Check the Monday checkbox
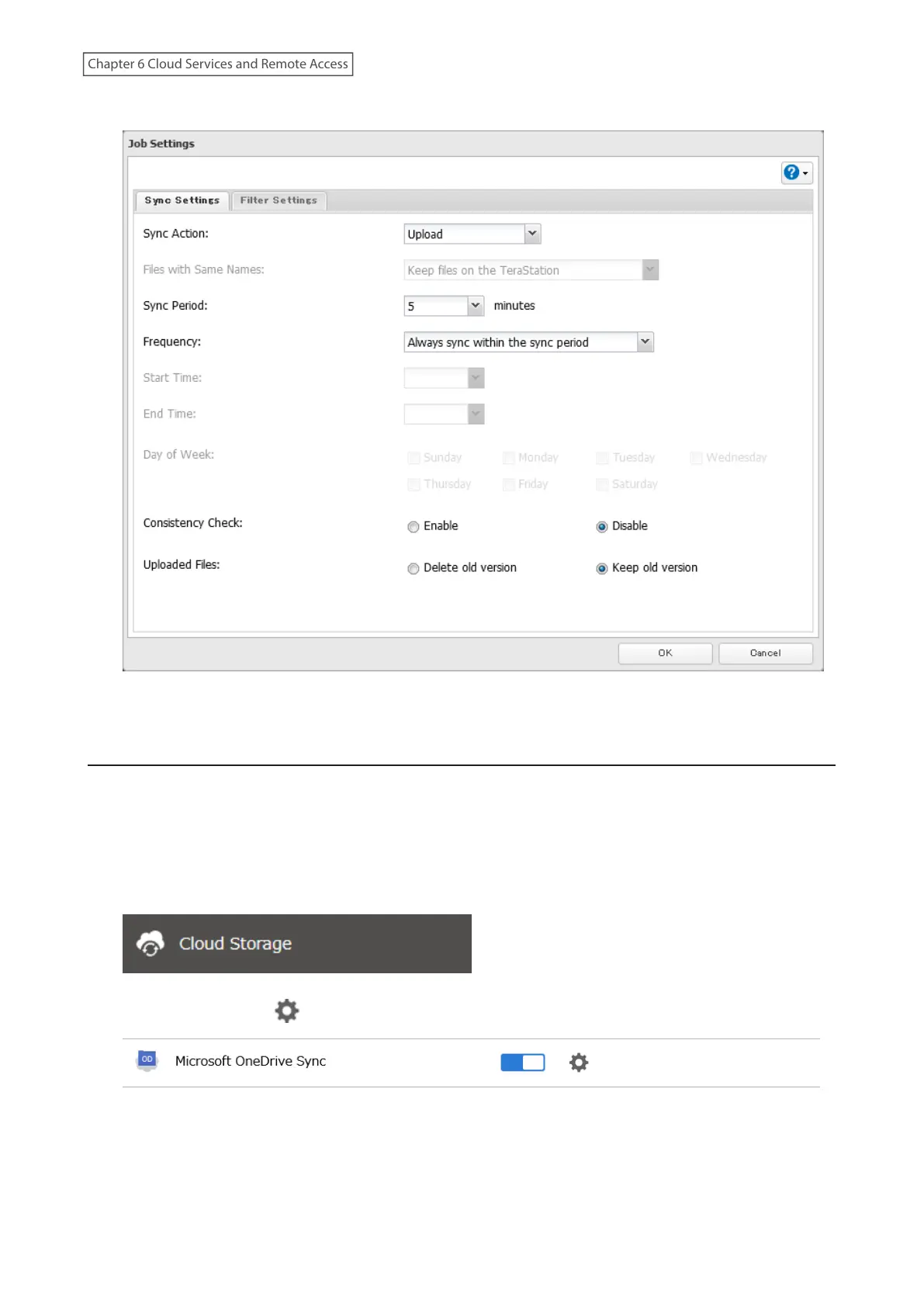 (x=509, y=458)
